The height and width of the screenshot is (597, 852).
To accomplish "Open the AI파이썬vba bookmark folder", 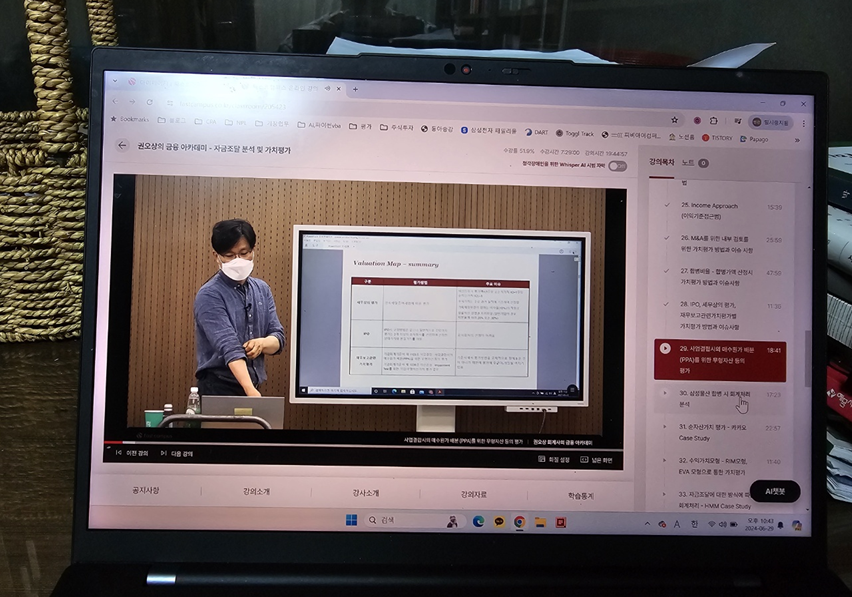I will click(x=320, y=125).
